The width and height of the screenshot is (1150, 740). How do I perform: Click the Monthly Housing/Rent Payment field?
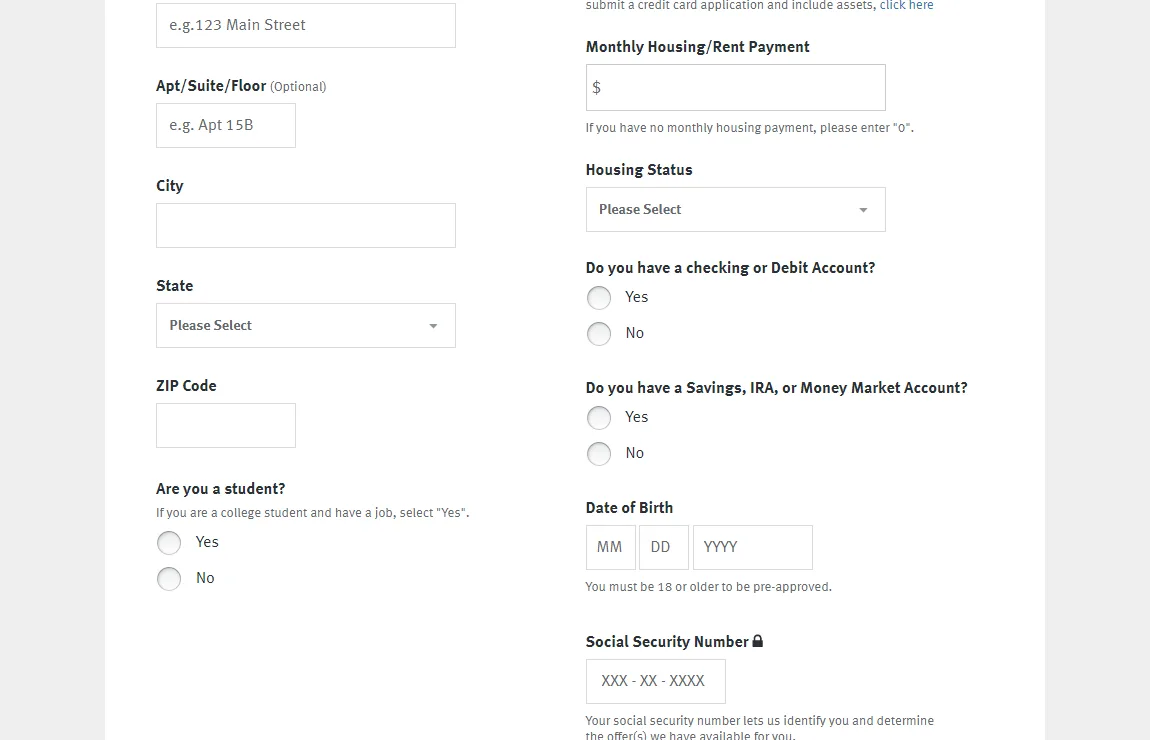tap(735, 88)
